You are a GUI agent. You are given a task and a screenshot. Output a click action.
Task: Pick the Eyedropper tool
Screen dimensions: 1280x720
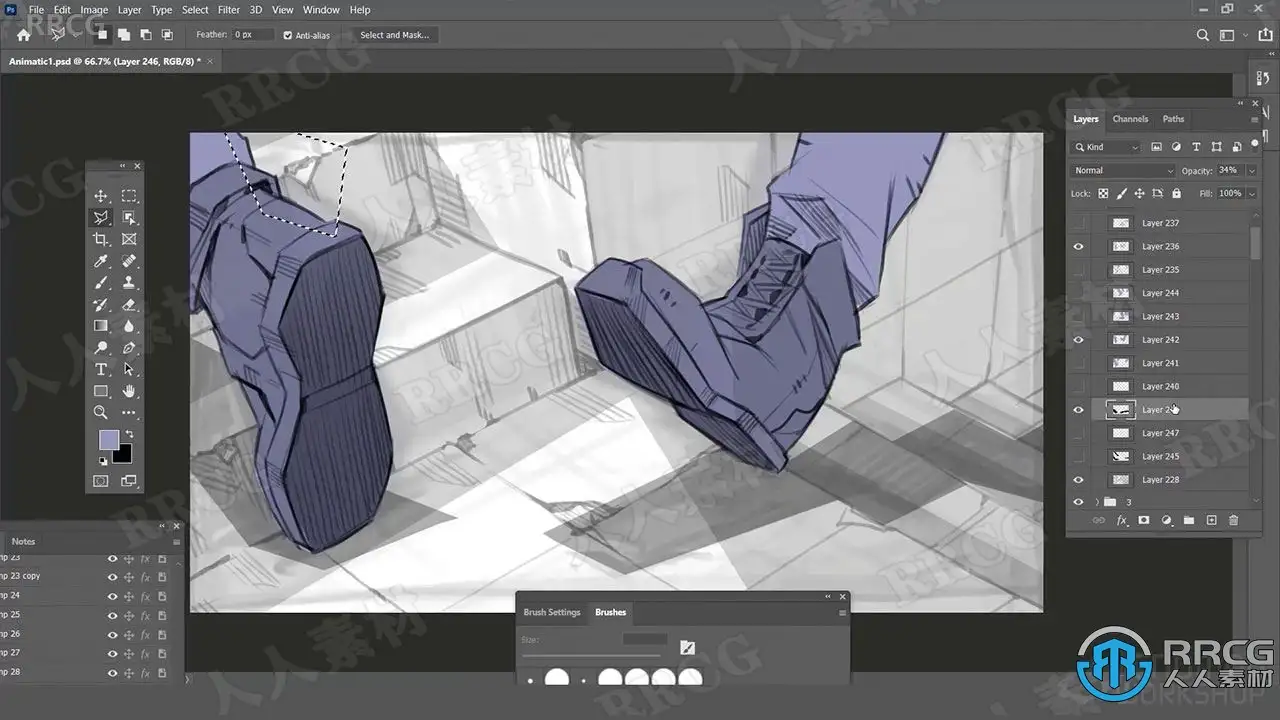pos(101,262)
